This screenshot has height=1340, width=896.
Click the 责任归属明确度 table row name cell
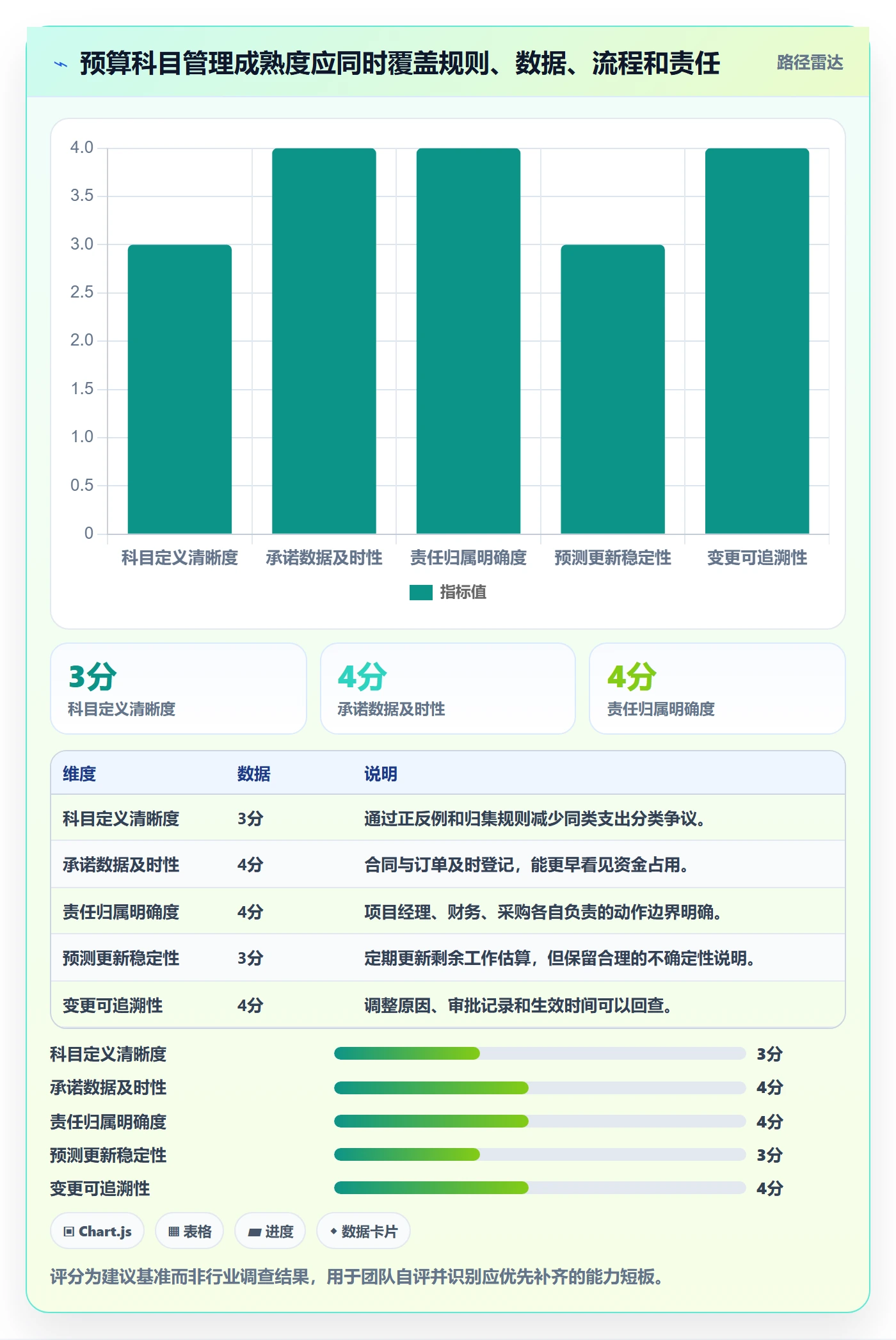click(x=121, y=912)
